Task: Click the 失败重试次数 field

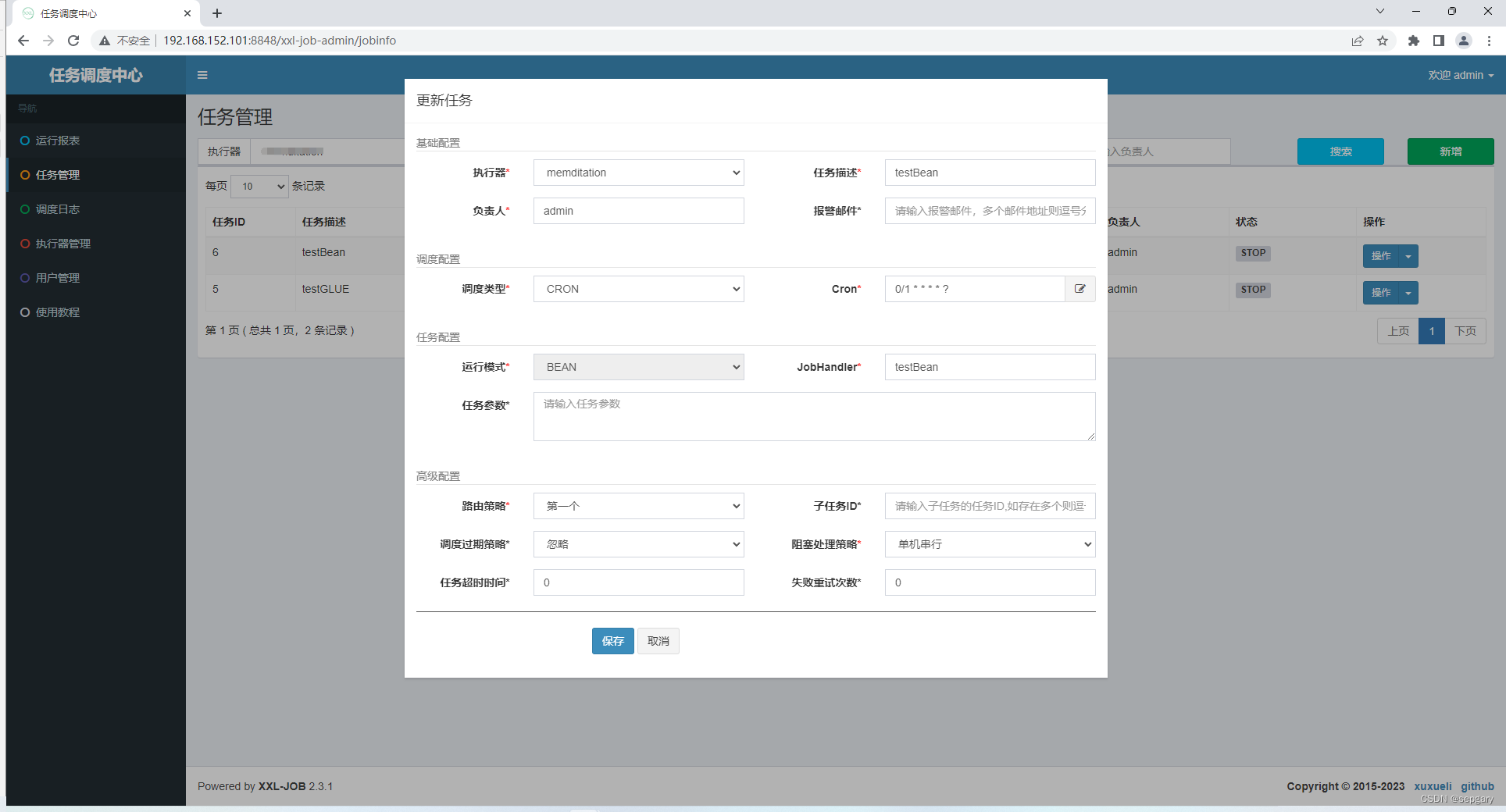Action: (x=990, y=582)
